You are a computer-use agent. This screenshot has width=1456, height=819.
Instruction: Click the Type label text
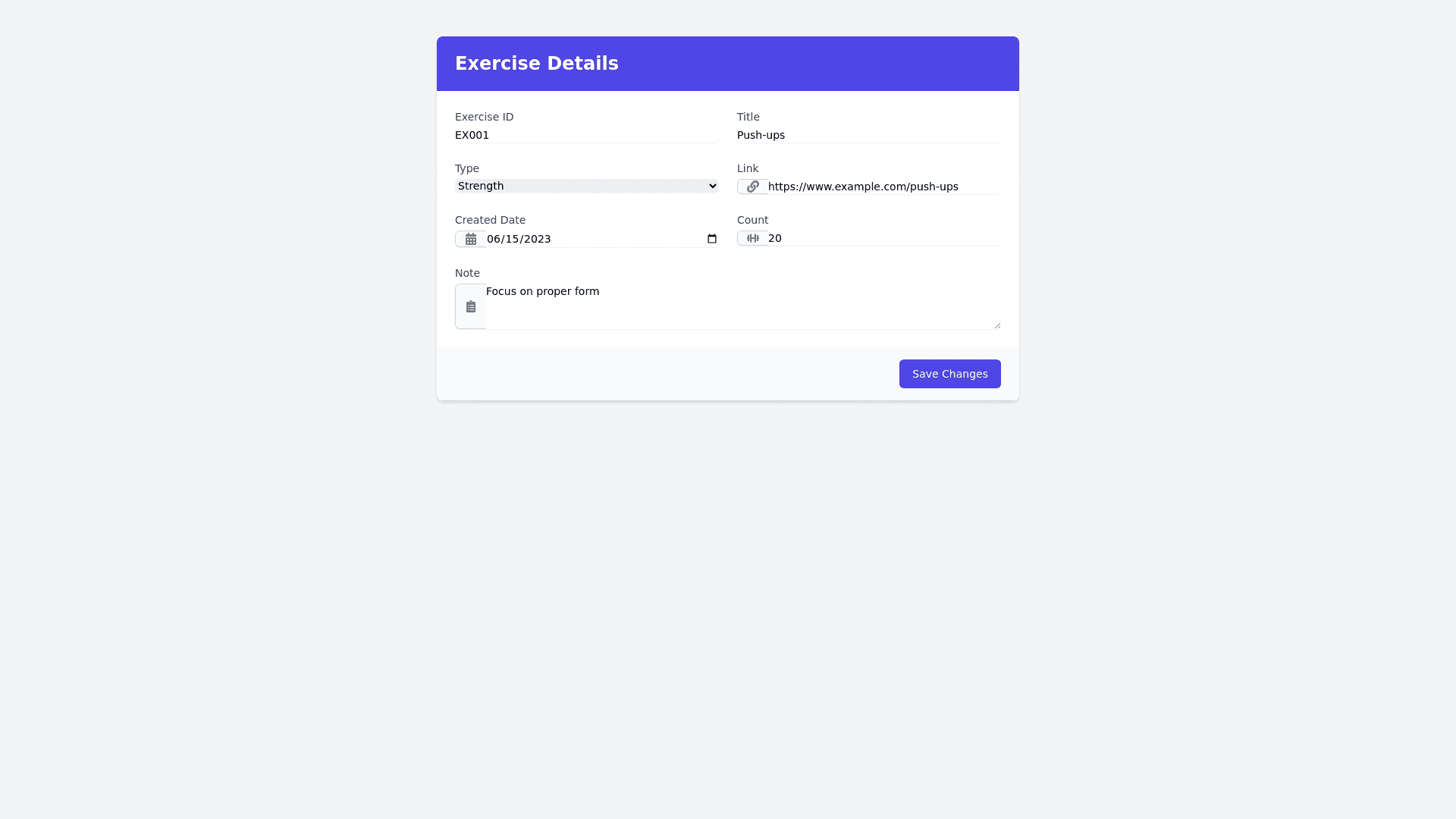click(x=467, y=168)
